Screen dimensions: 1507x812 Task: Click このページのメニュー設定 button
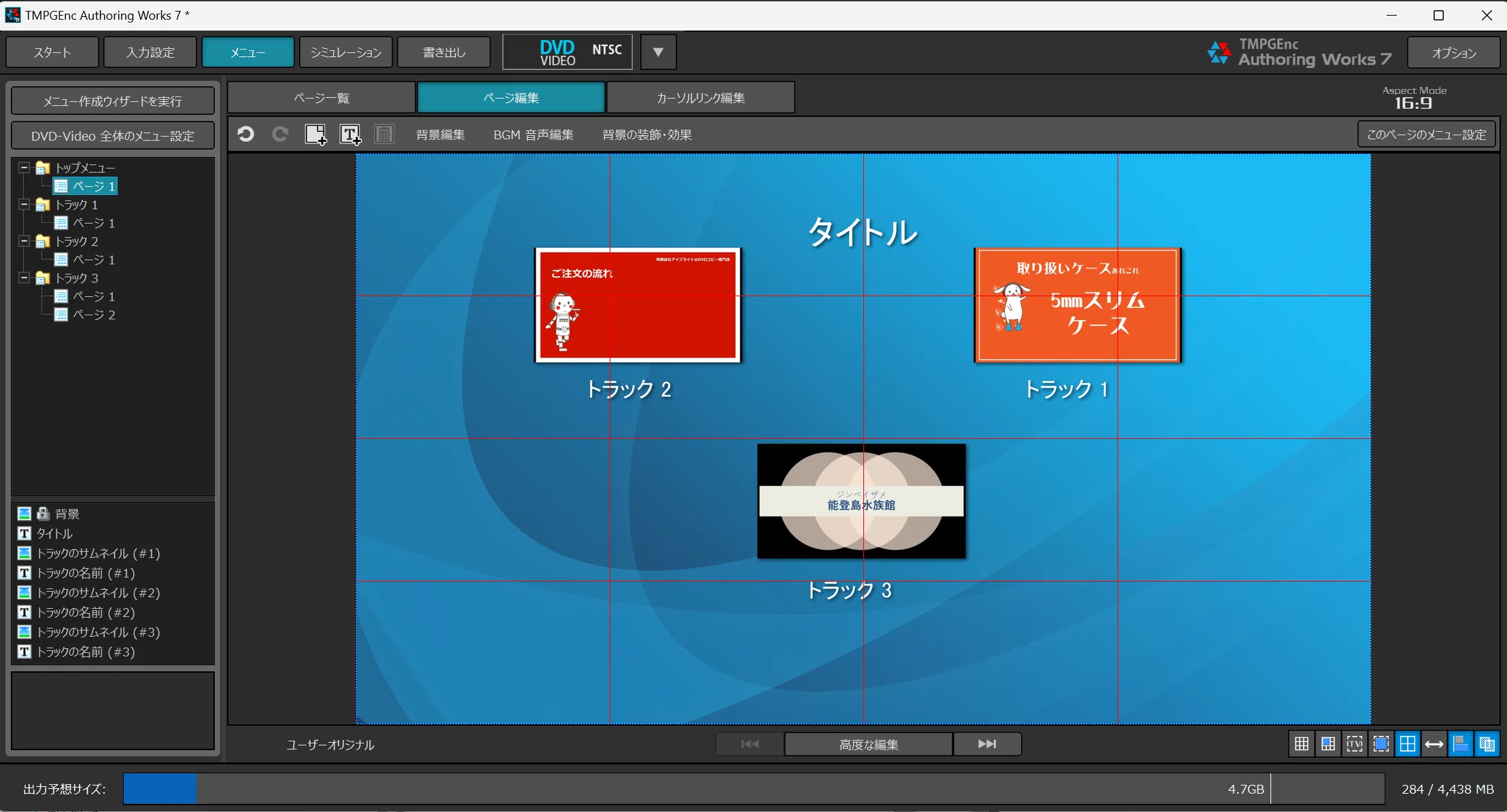(x=1427, y=135)
